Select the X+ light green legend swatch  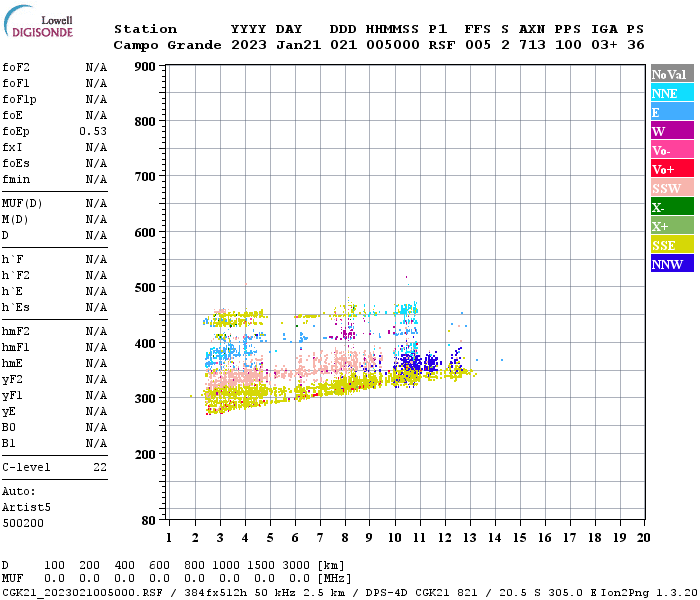[x=672, y=226]
